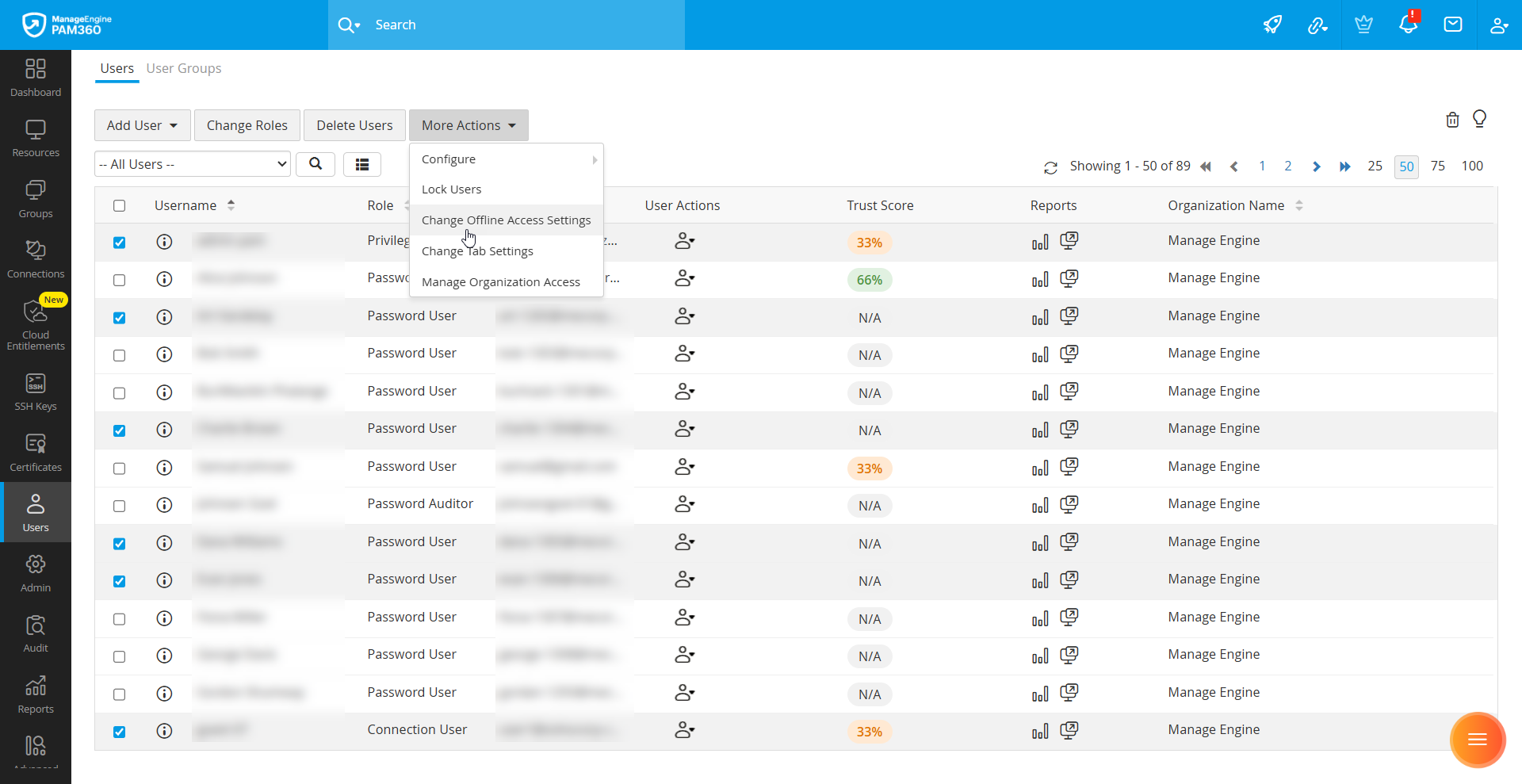Click the Change Roles button
Viewport: 1522px width, 784px height.
tap(247, 125)
